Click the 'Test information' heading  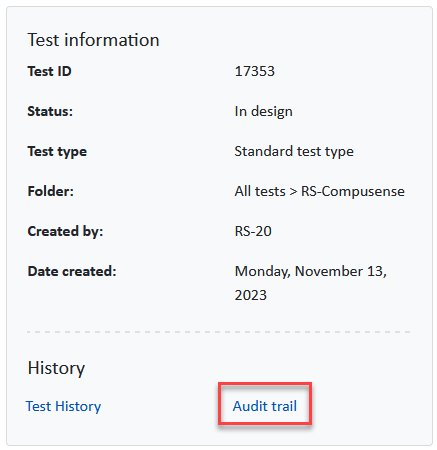[x=93, y=40]
